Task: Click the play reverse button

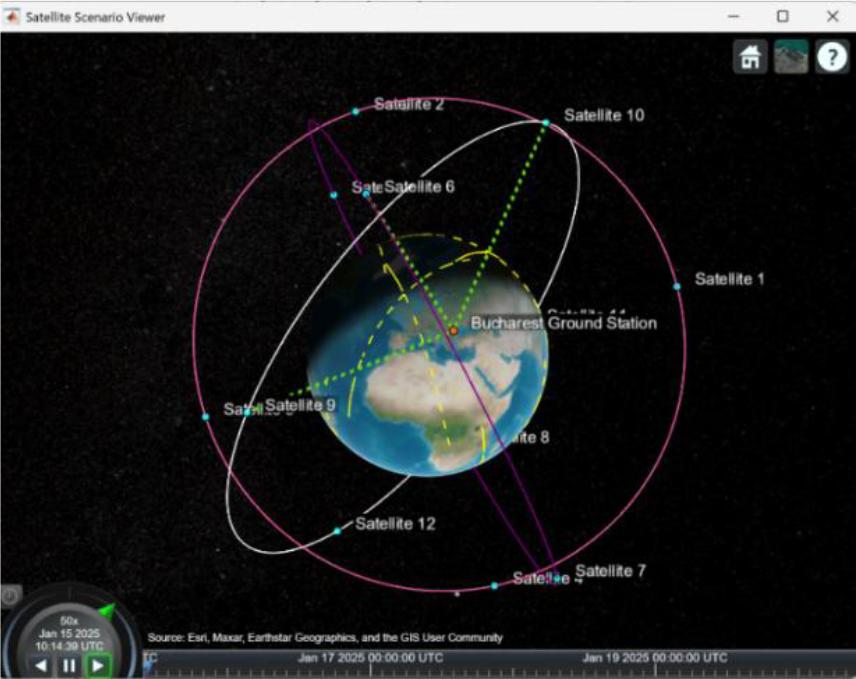Action: [x=40, y=665]
